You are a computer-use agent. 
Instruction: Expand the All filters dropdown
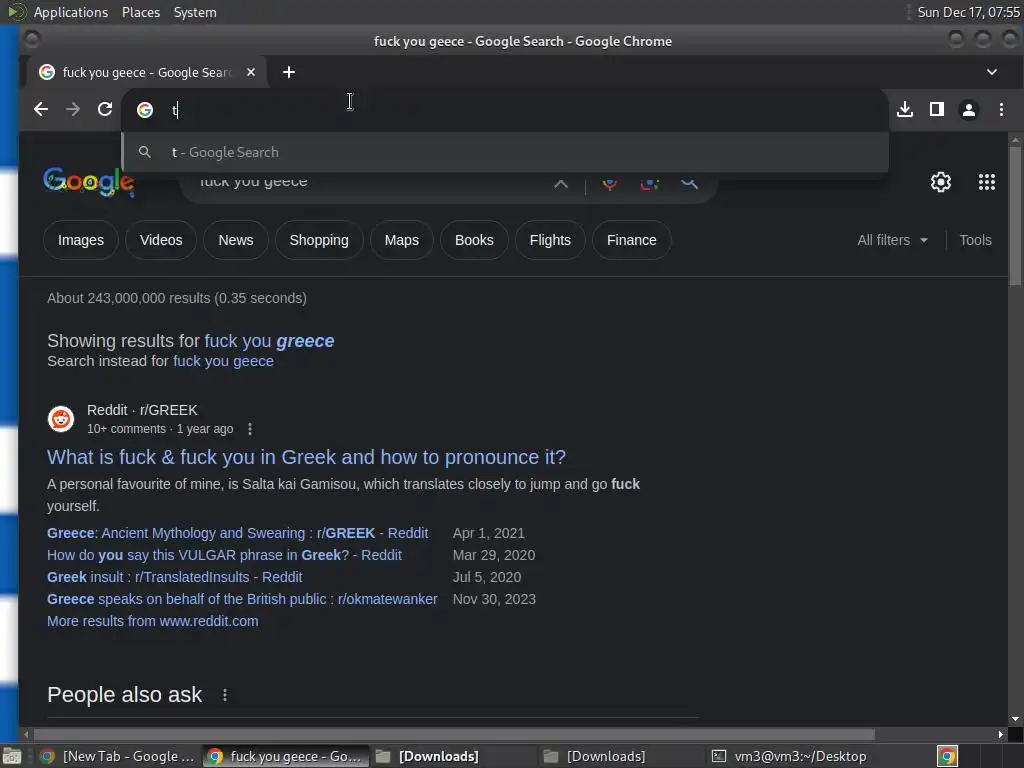[x=892, y=240]
